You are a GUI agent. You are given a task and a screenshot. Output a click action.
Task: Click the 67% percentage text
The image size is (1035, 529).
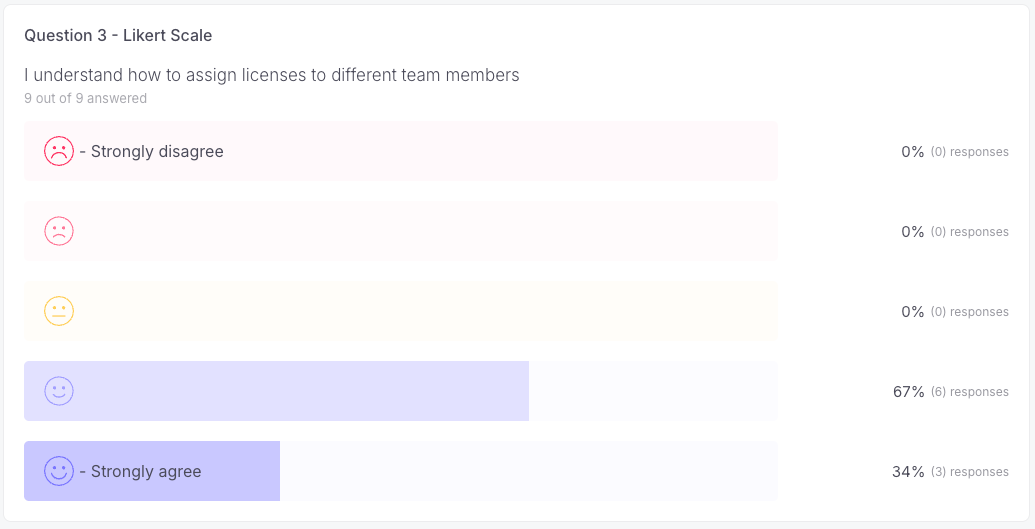click(x=908, y=392)
